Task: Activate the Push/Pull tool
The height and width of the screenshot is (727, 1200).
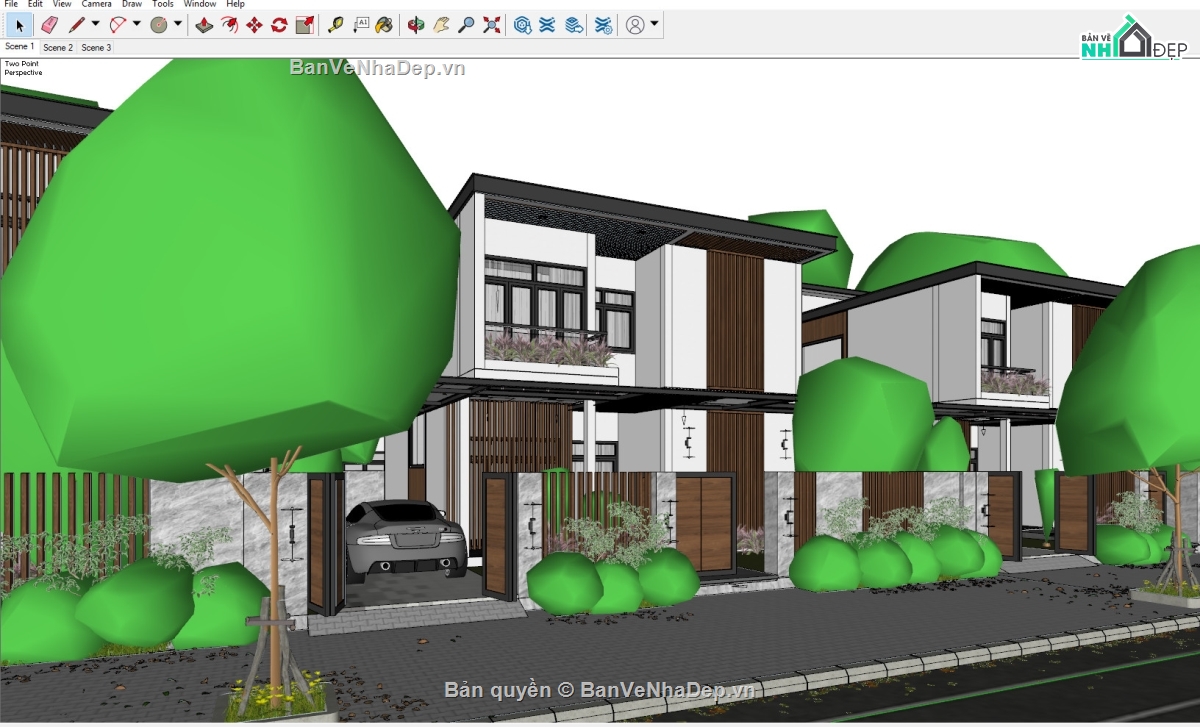Action: 204,26
